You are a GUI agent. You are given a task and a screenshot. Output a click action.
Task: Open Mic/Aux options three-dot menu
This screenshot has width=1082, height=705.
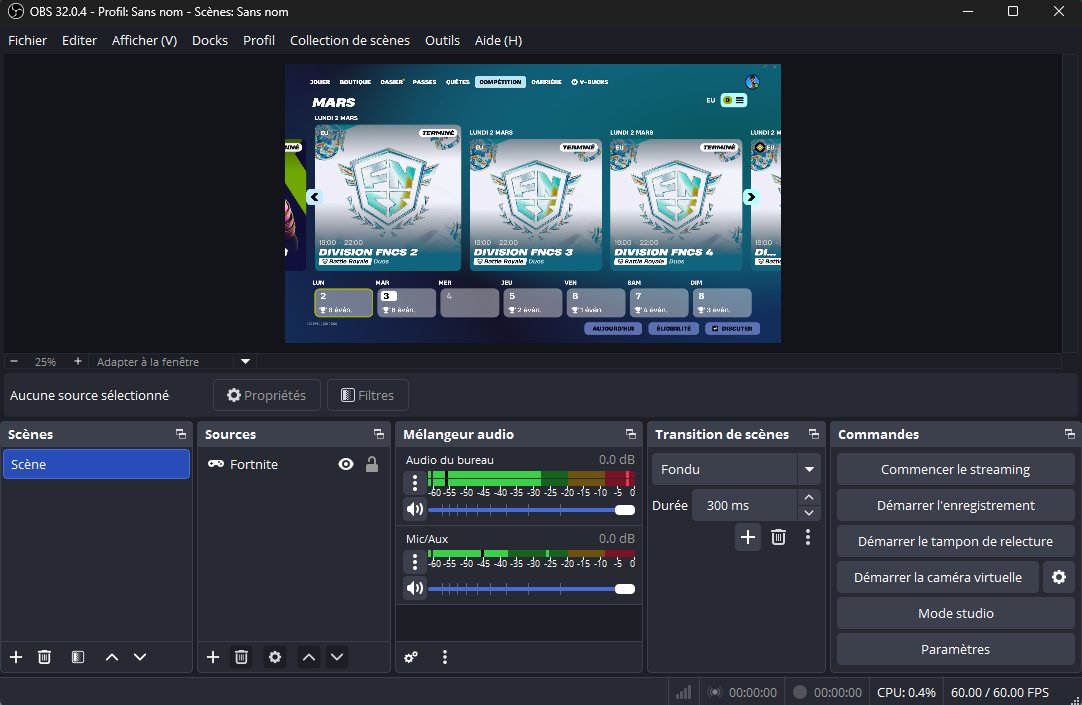click(415, 562)
